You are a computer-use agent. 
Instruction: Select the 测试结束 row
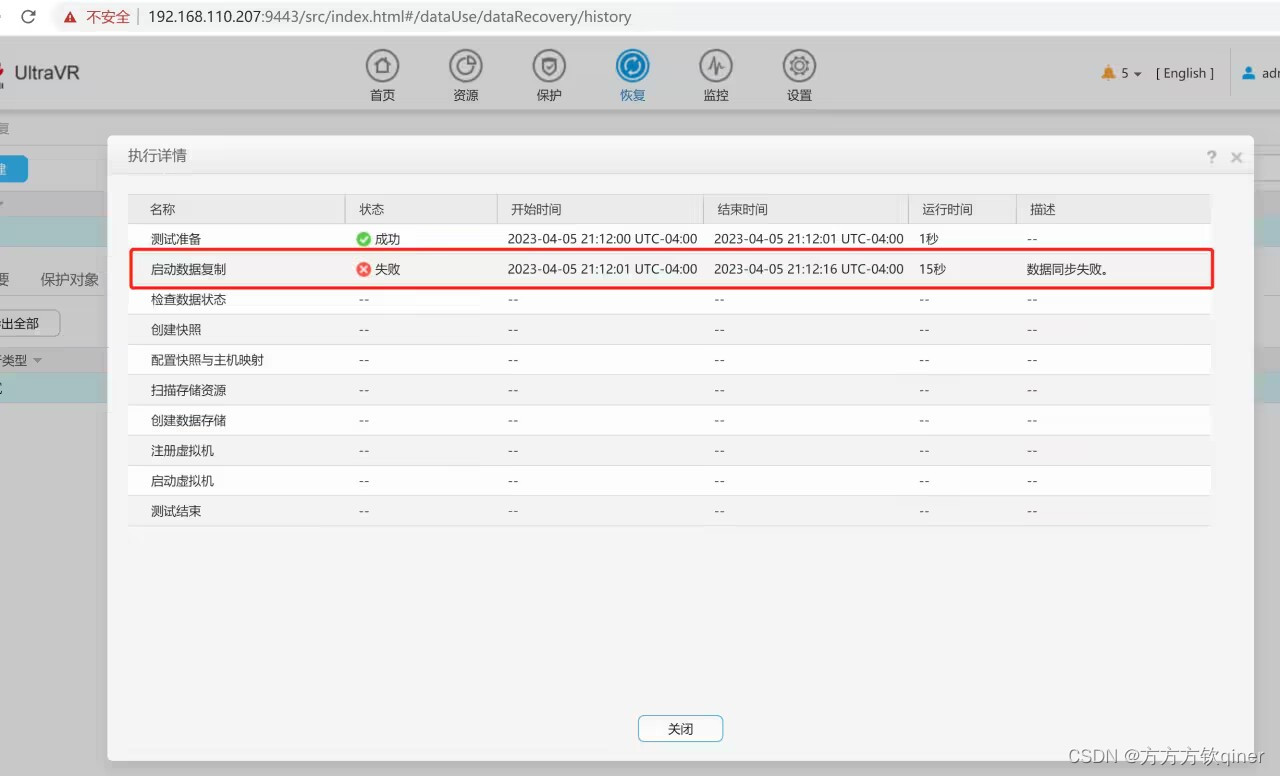(669, 510)
